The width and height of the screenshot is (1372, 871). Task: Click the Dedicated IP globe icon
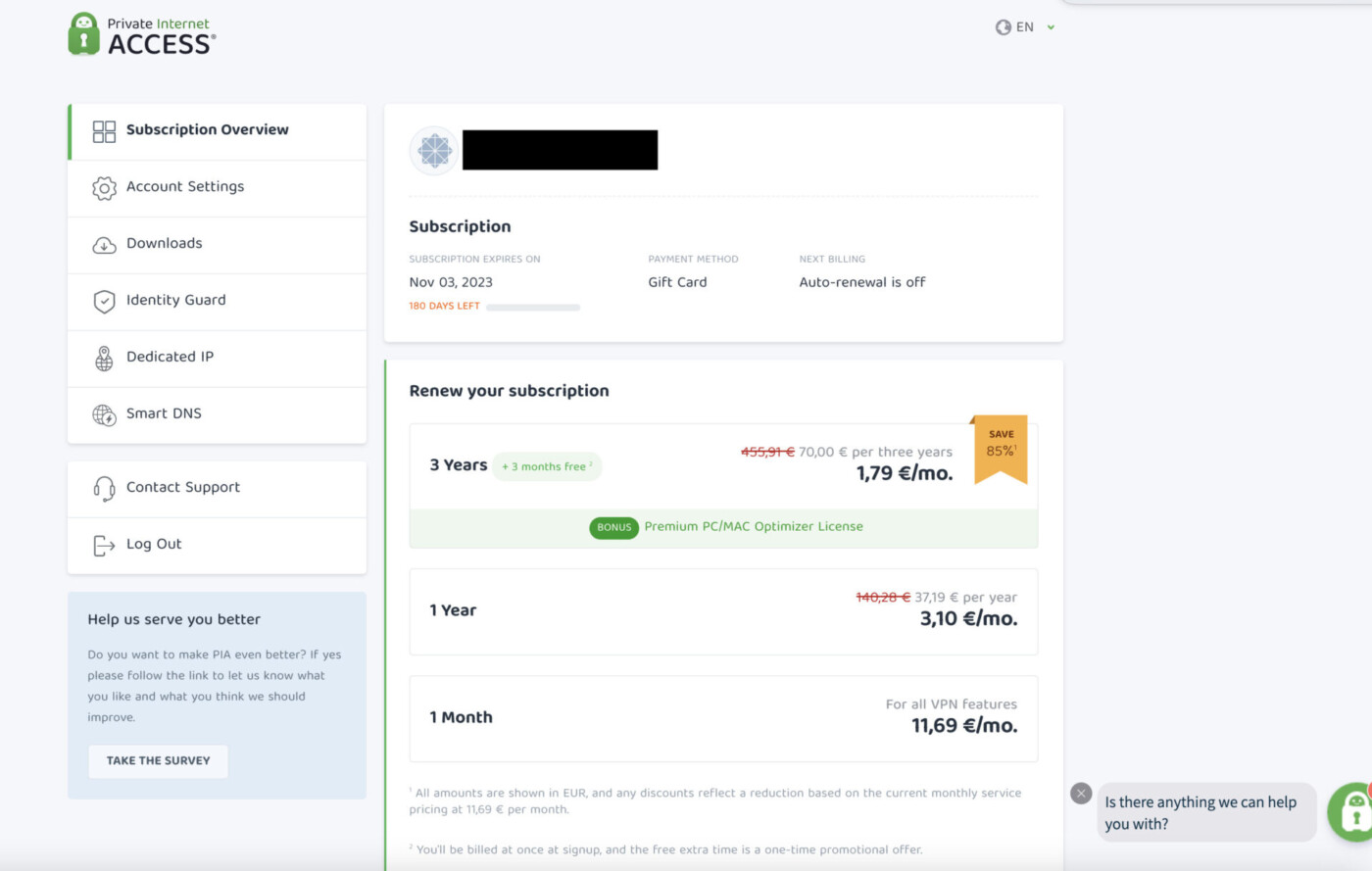click(x=104, y=359)
